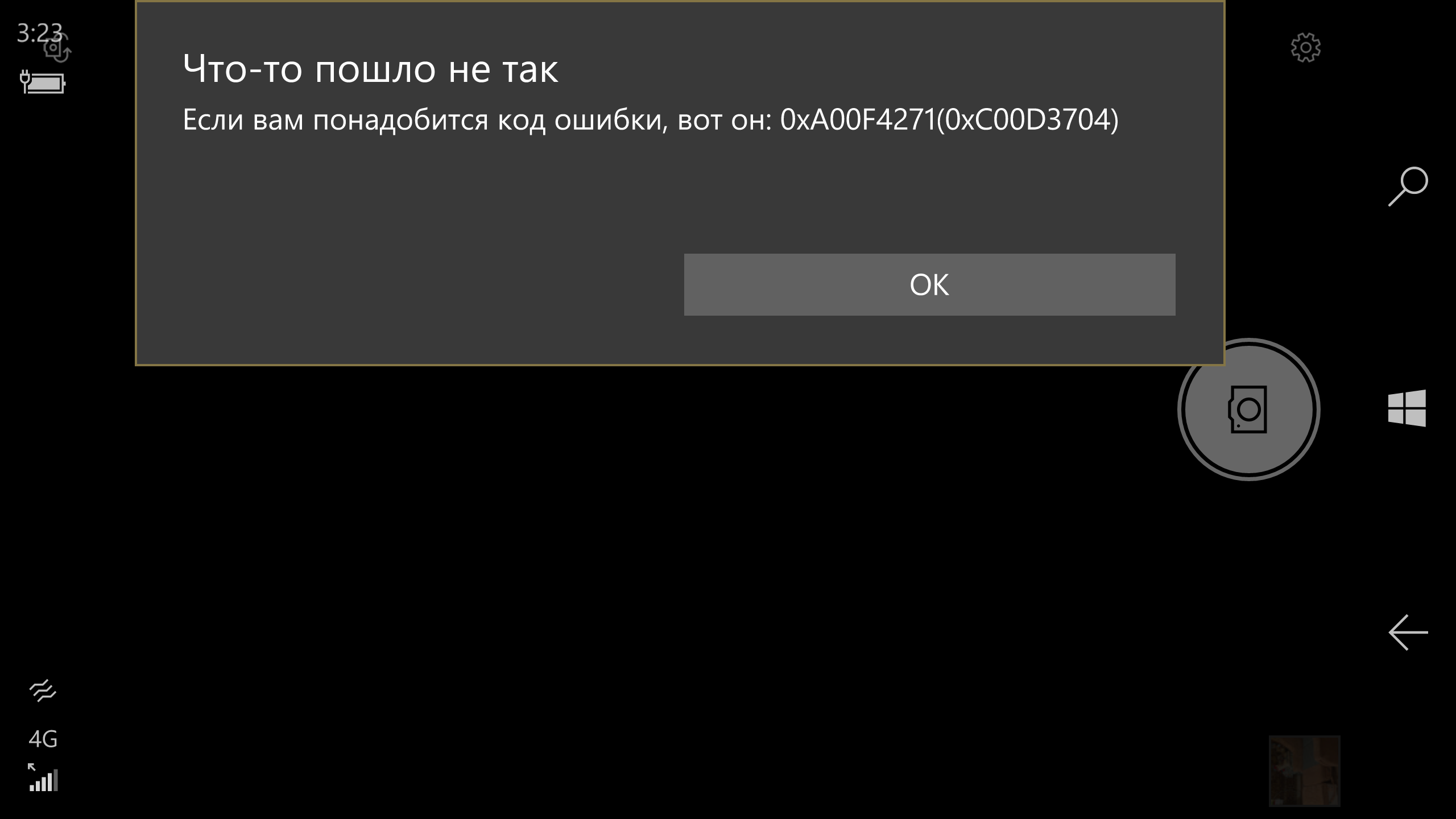This screenshot has height=819, width=1456.
Task: Click the words 'вот он:' in message
Action: pos(725,121)
